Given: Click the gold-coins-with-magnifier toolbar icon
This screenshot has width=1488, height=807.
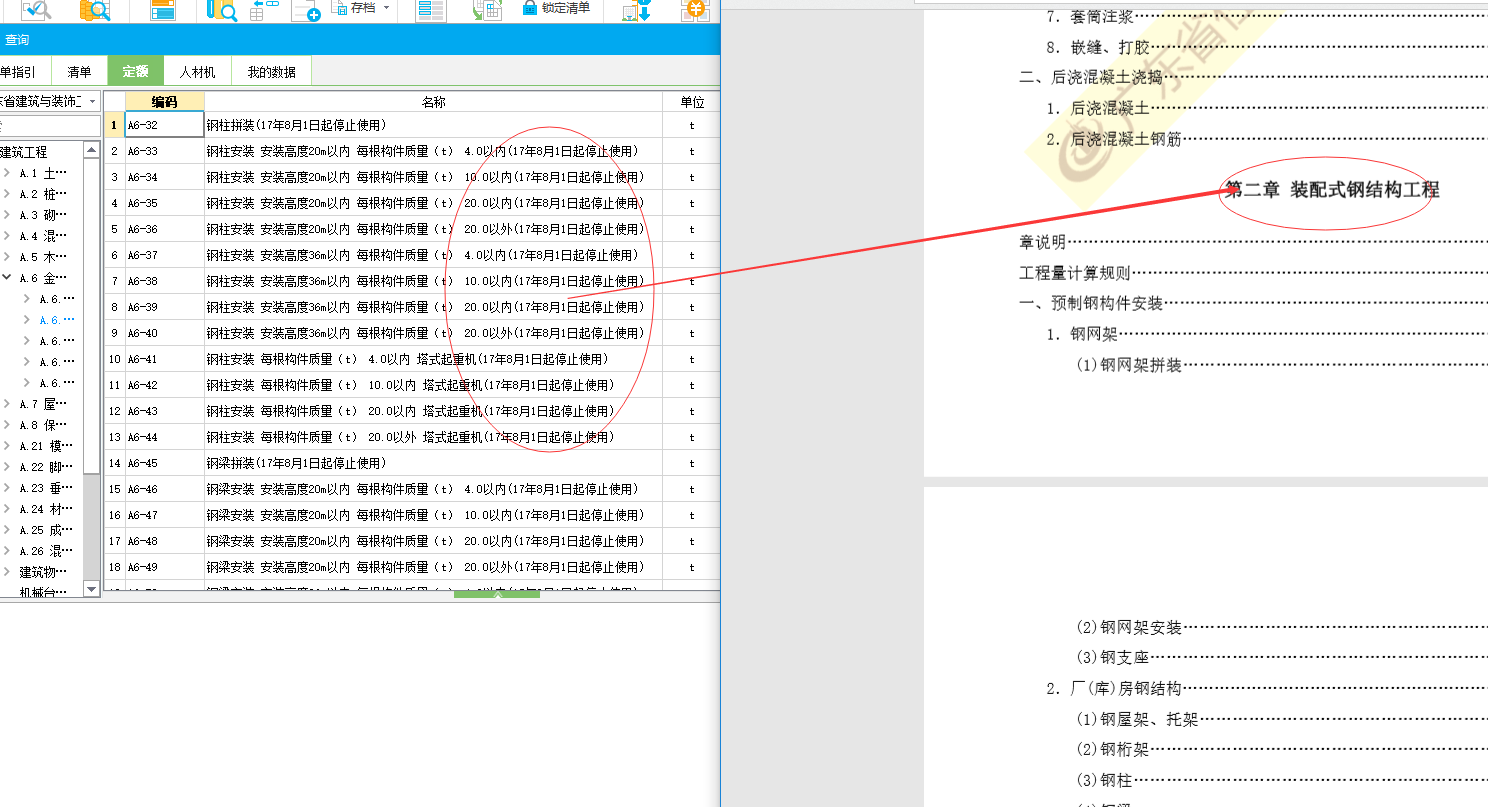Looking at the screenshot, I should click(95, 10).
